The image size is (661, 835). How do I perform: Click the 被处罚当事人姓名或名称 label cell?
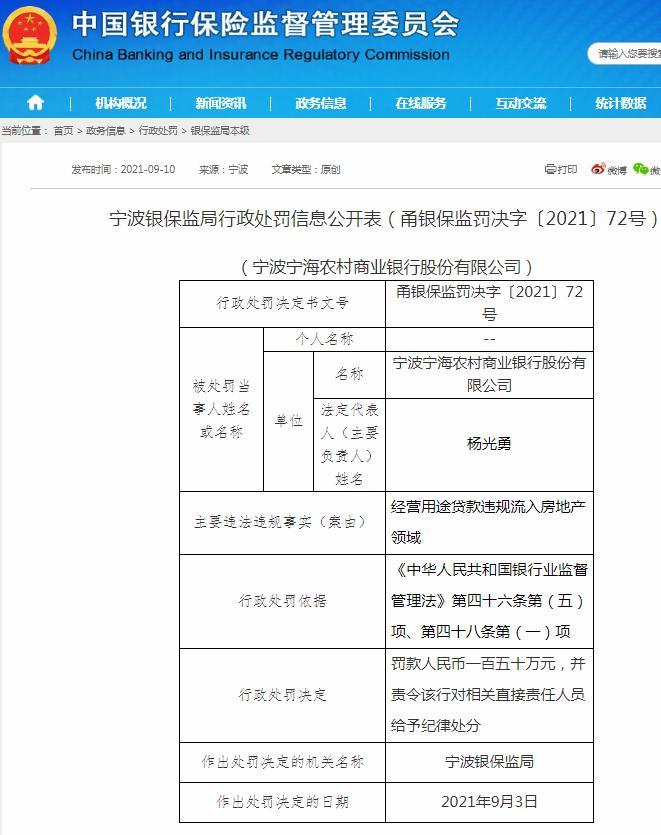(222, 409)
